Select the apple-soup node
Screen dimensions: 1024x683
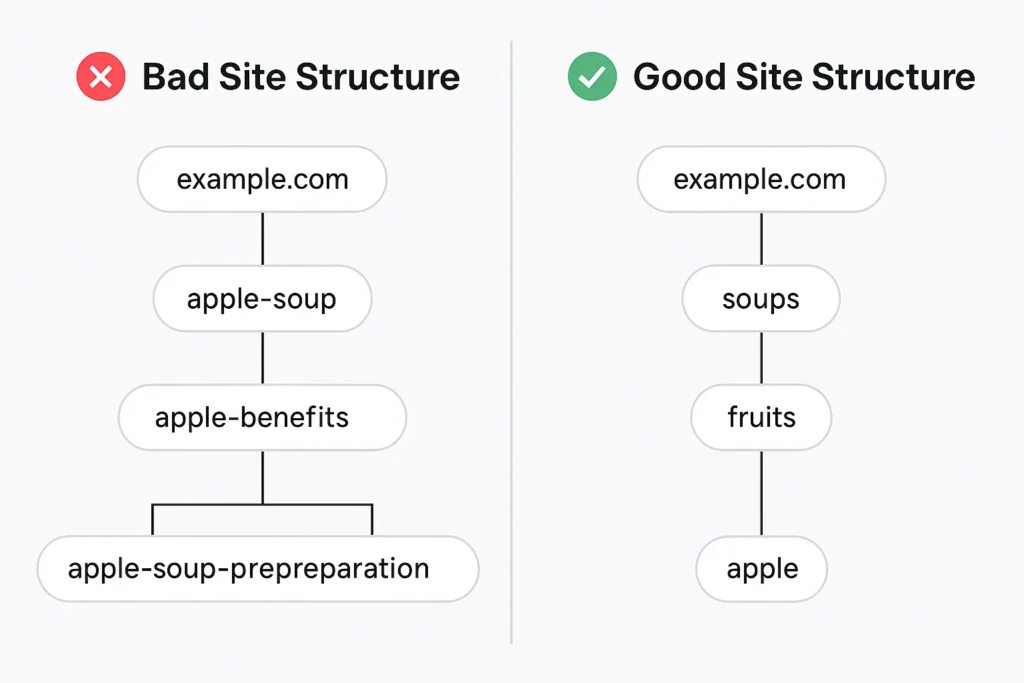(x=263, y=298)
